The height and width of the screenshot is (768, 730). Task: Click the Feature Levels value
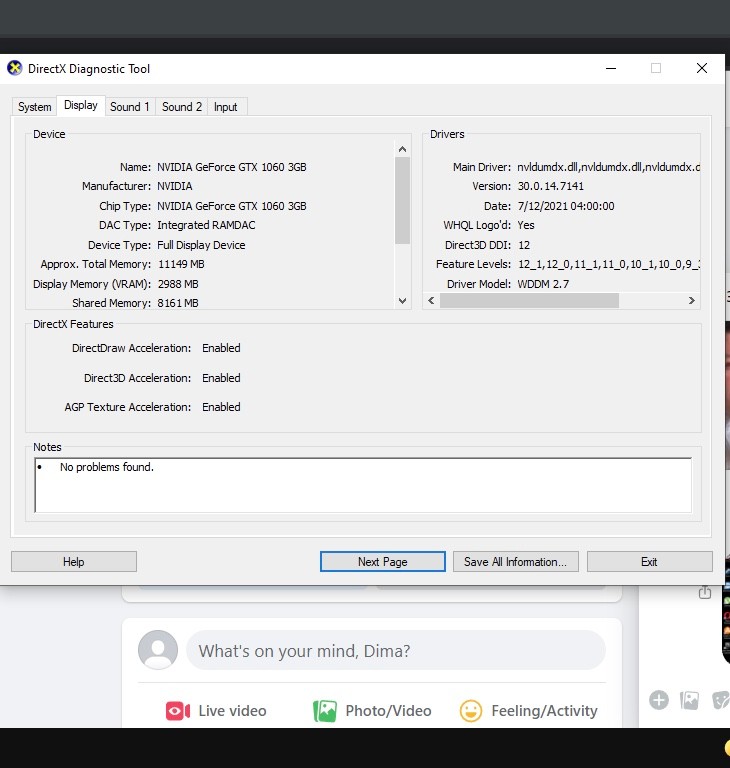608,264
